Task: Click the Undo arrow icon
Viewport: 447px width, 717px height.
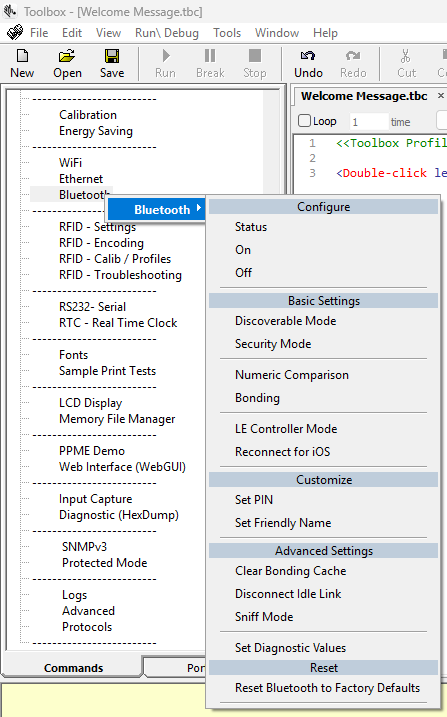Action: pyautogui.click(x=308, y=56)
